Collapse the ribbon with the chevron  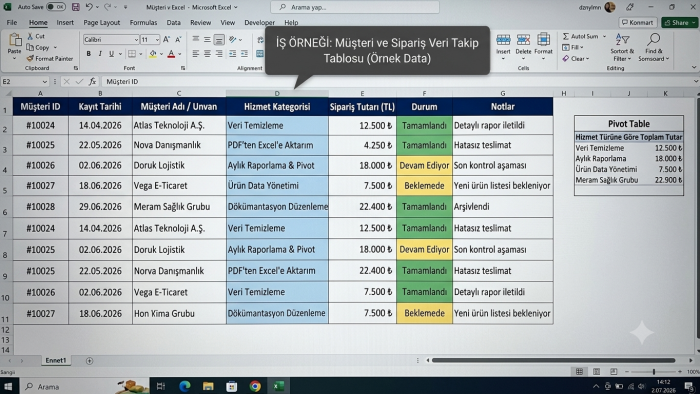coord(694,67)
